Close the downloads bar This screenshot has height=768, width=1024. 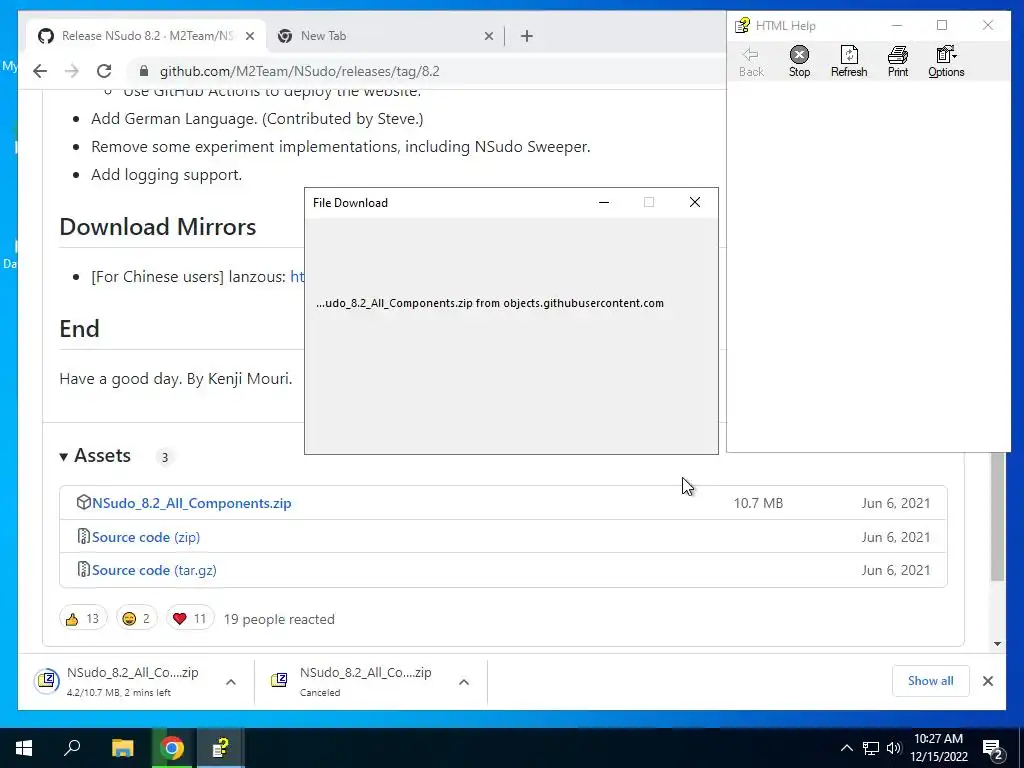tap(988, 681)
